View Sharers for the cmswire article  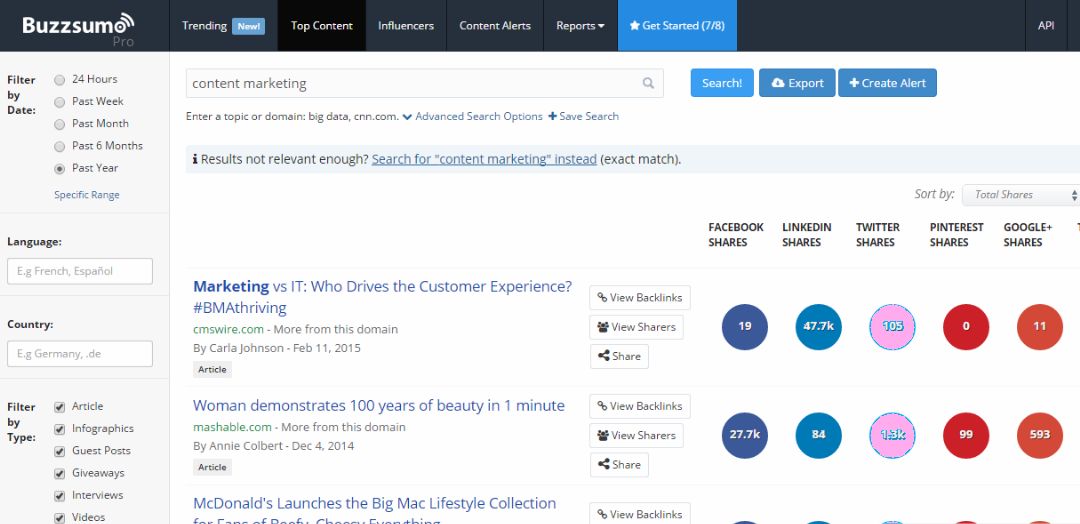coord(636,327)
